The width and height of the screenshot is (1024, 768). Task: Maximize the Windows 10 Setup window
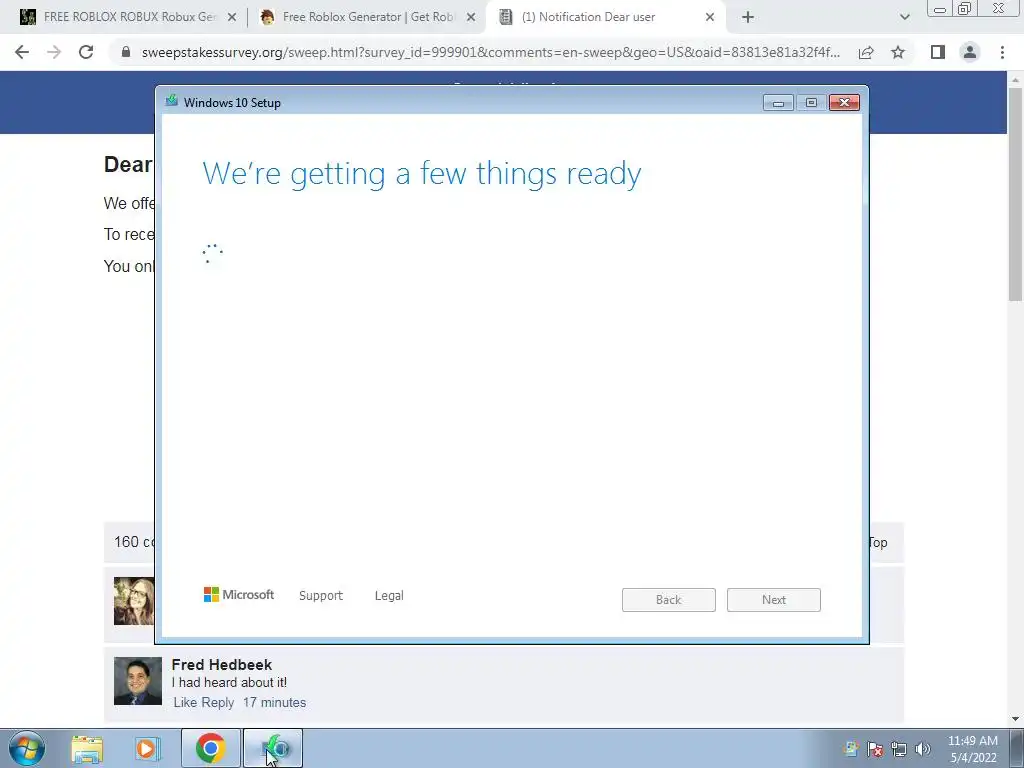point(811,103)
